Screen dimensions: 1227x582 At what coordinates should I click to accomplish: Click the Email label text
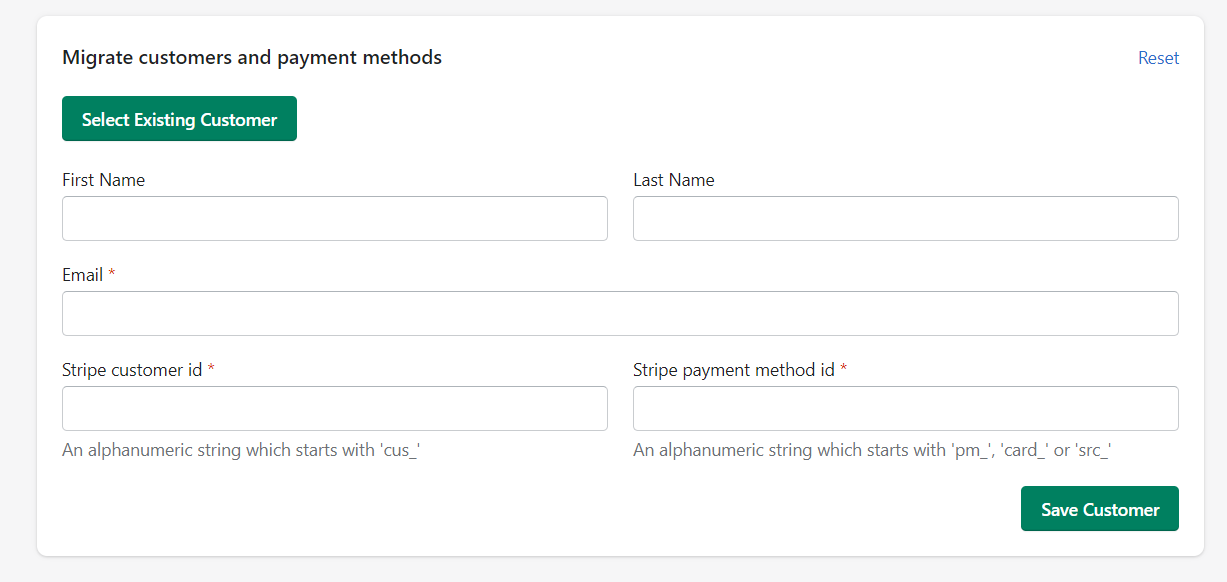83,275
